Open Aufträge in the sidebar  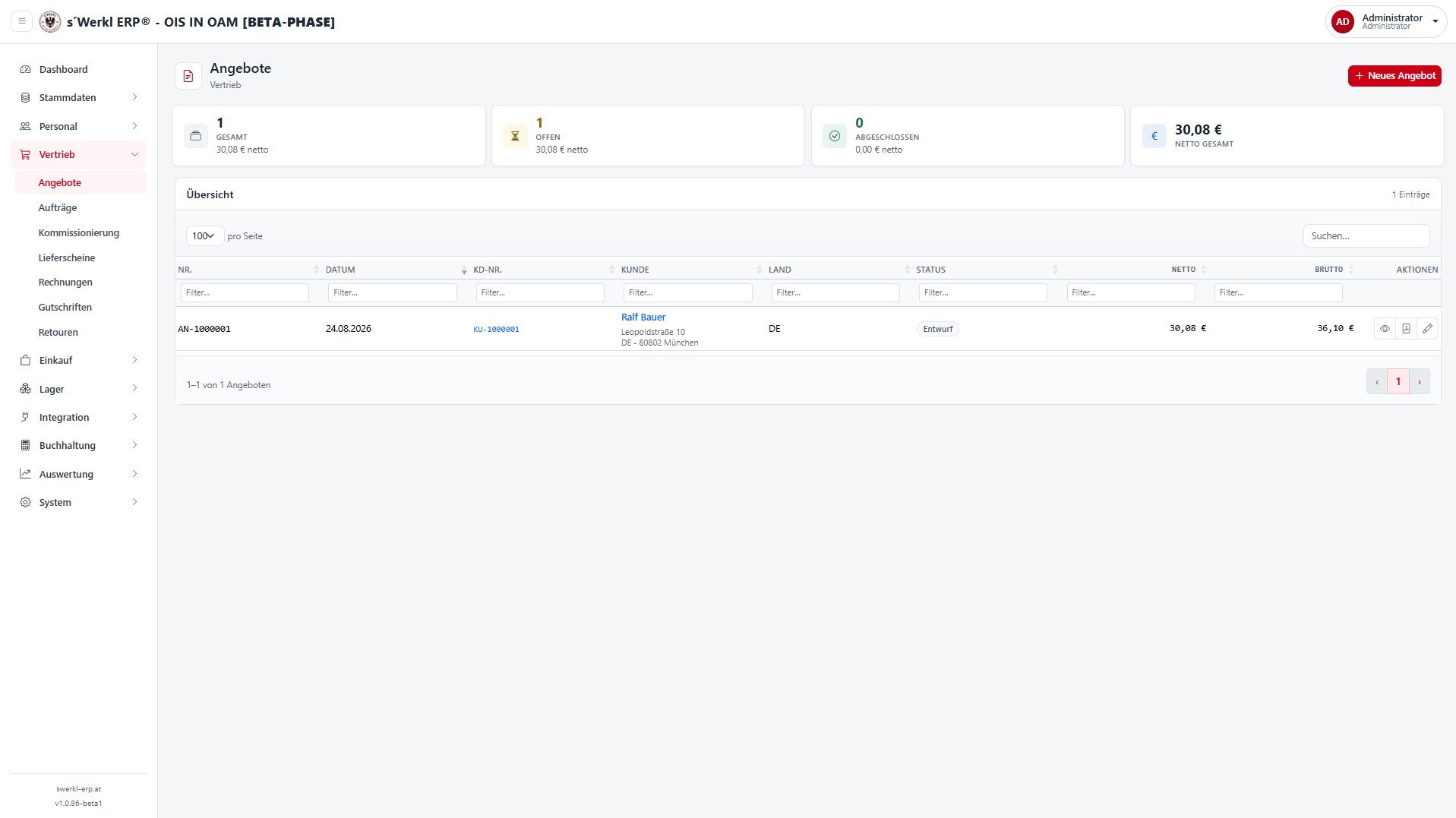pyautogui.click(x=58, y=207)
